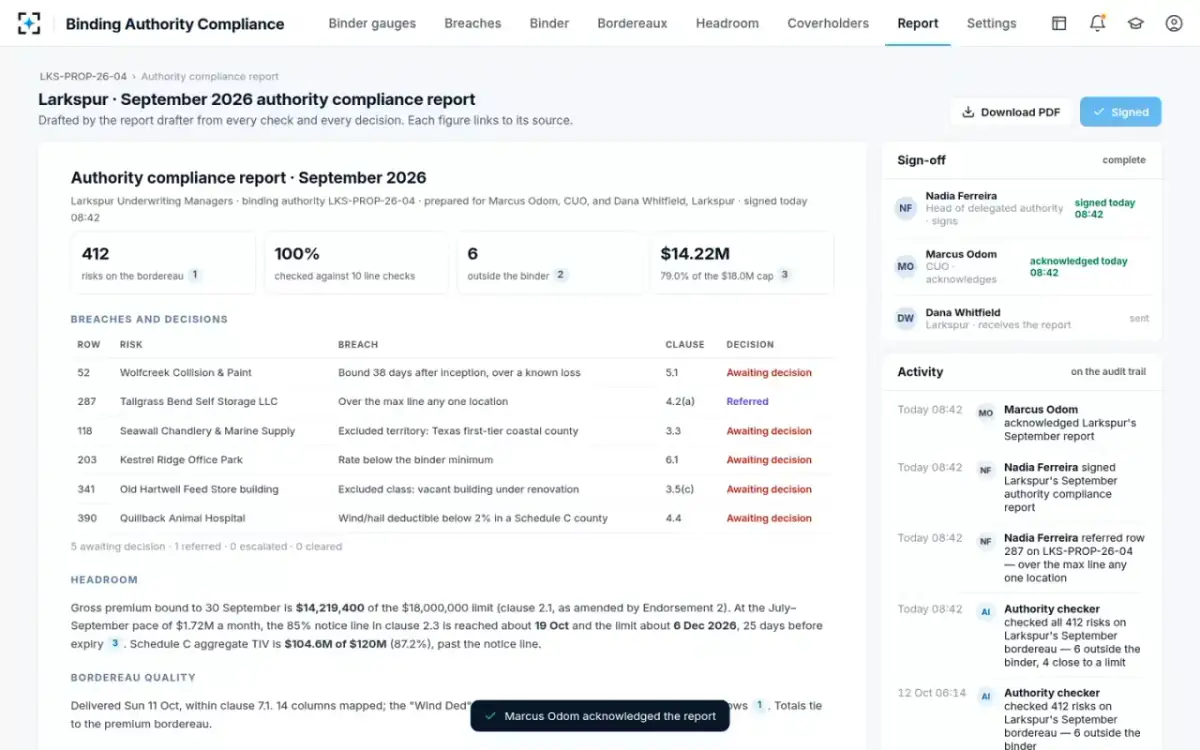Open the Coverholders tab
This screenshot has width=1200, height=750.
click(x=828, y=23)
